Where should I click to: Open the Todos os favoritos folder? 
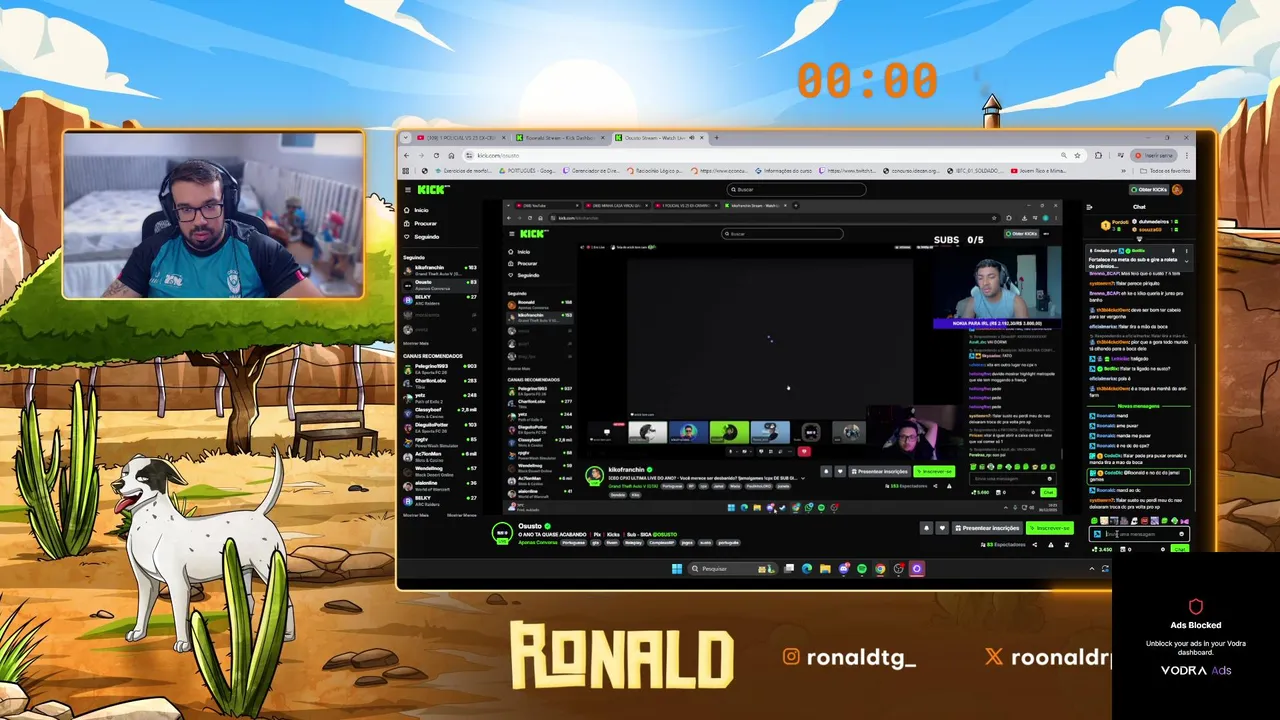click(1165, 171)
